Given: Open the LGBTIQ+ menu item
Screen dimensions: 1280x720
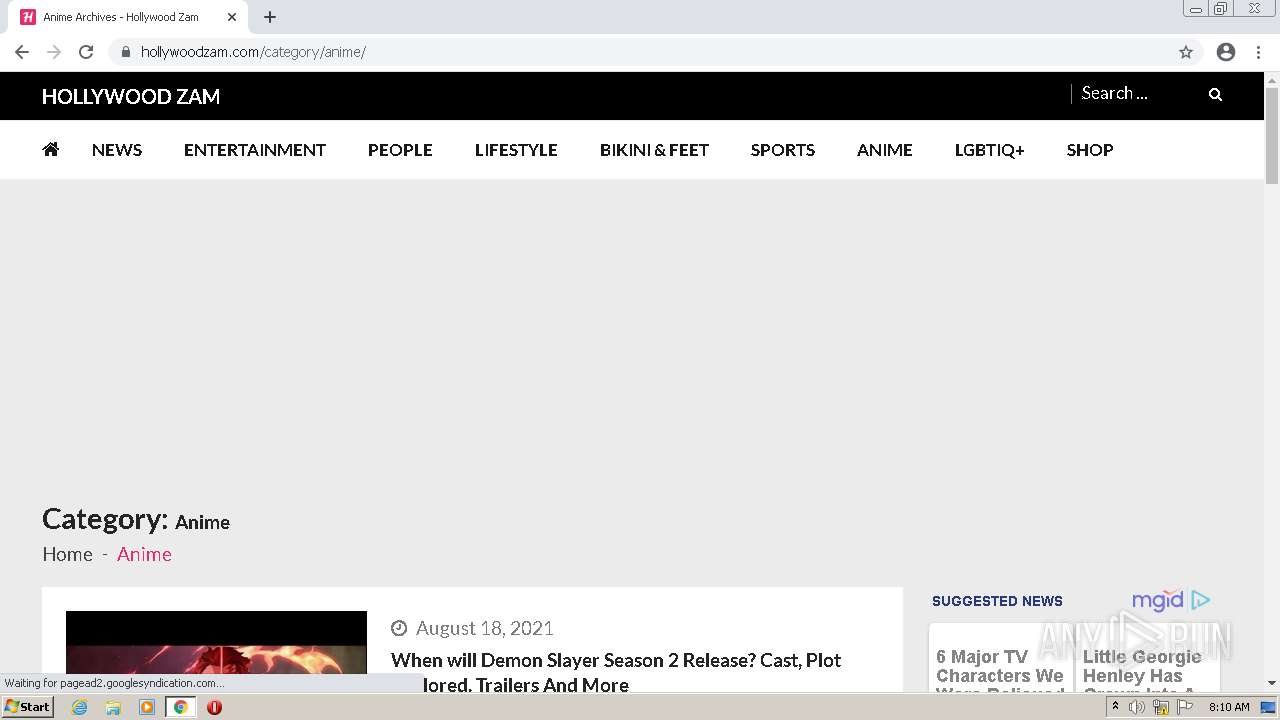Looking at the screenshot, I should click(x=990, y=150).
